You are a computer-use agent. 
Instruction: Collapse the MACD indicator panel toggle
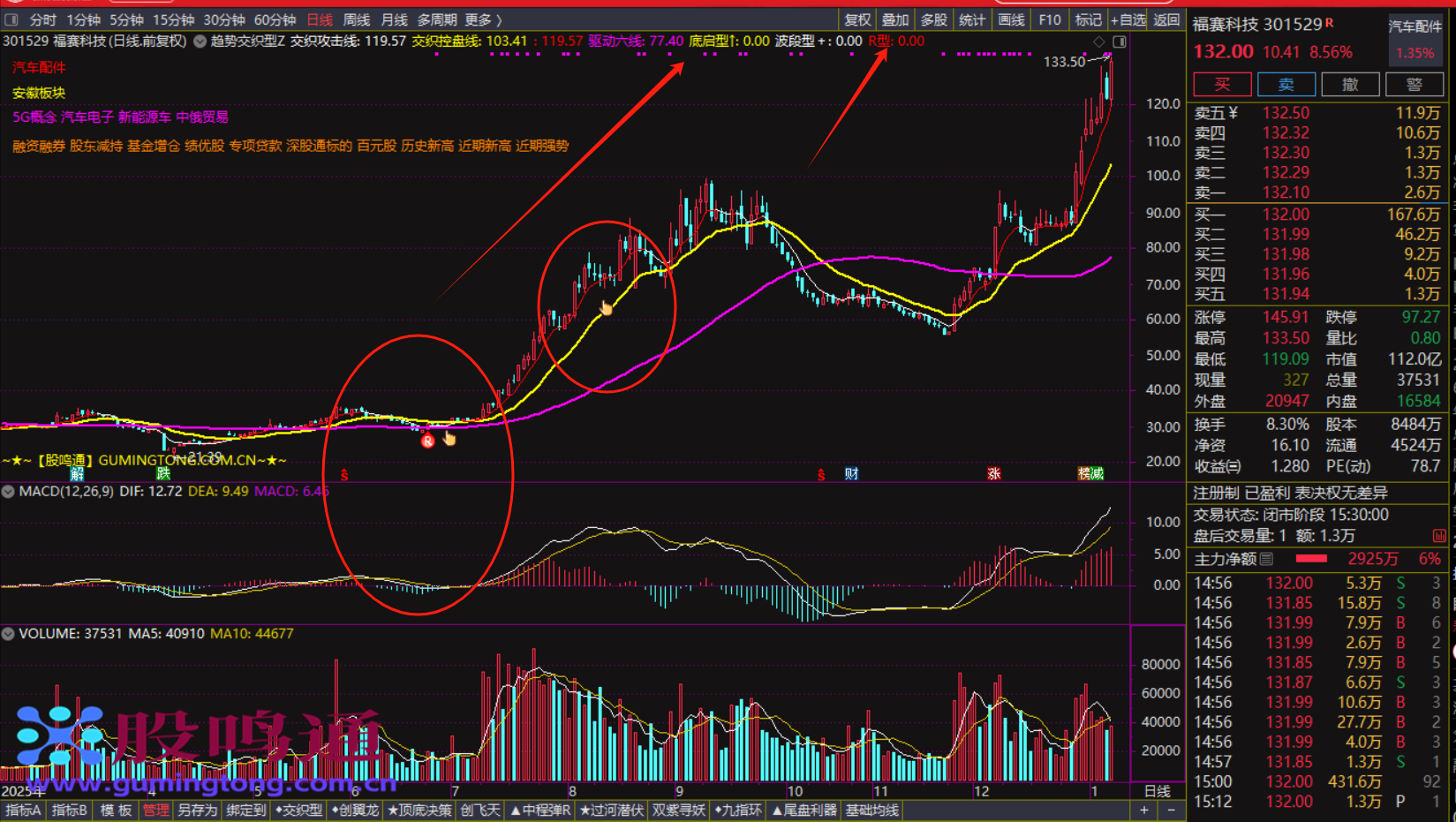[9, 491]
